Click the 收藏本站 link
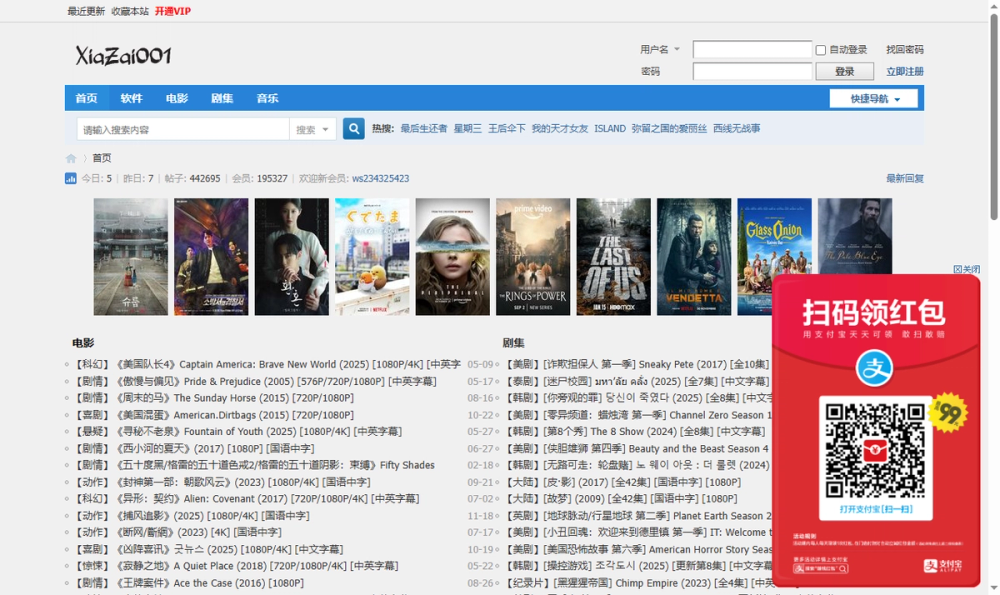1000x595 pixels. pos(129,11)
